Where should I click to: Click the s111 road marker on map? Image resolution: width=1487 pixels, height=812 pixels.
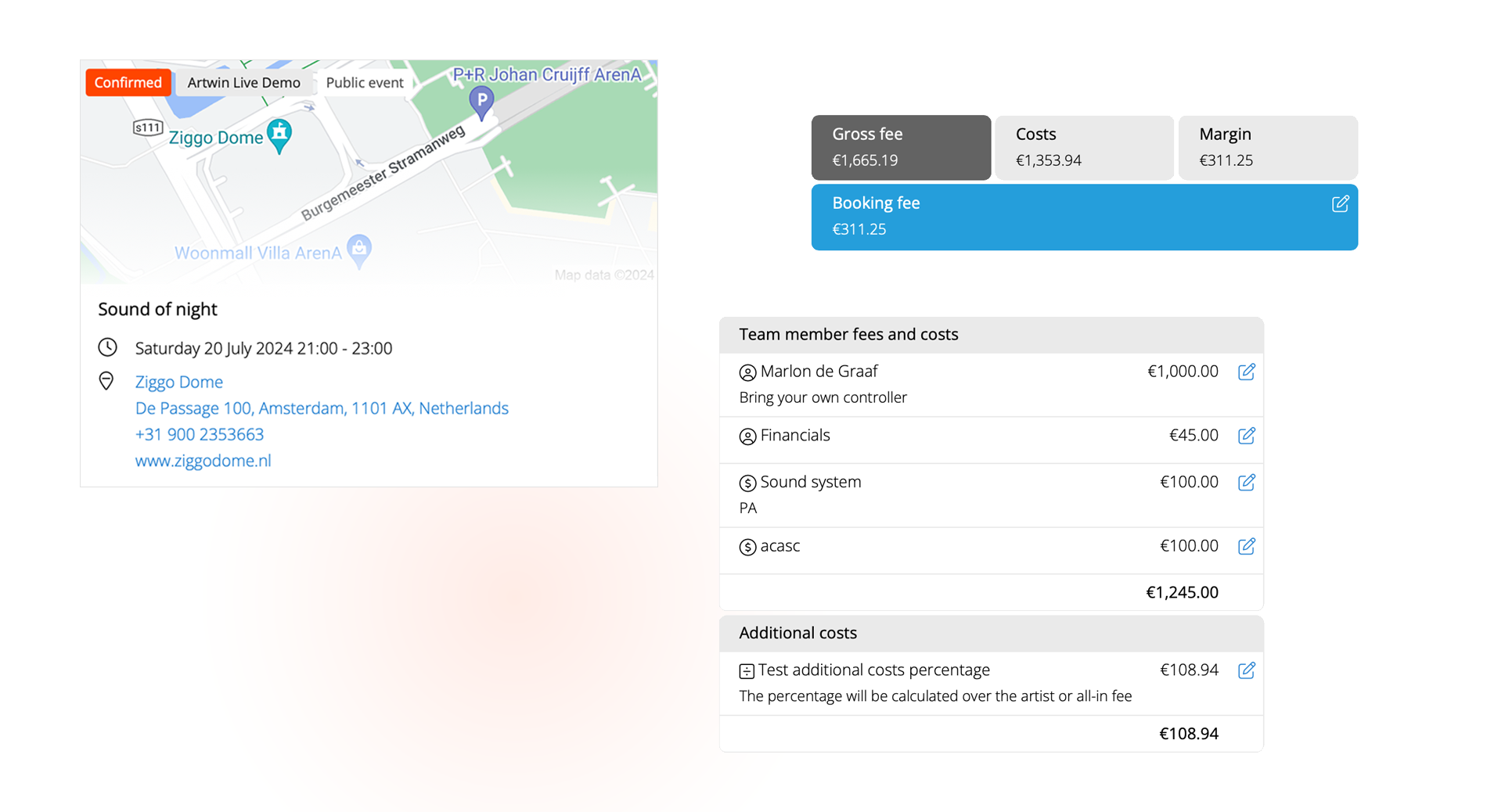[148, 128]
